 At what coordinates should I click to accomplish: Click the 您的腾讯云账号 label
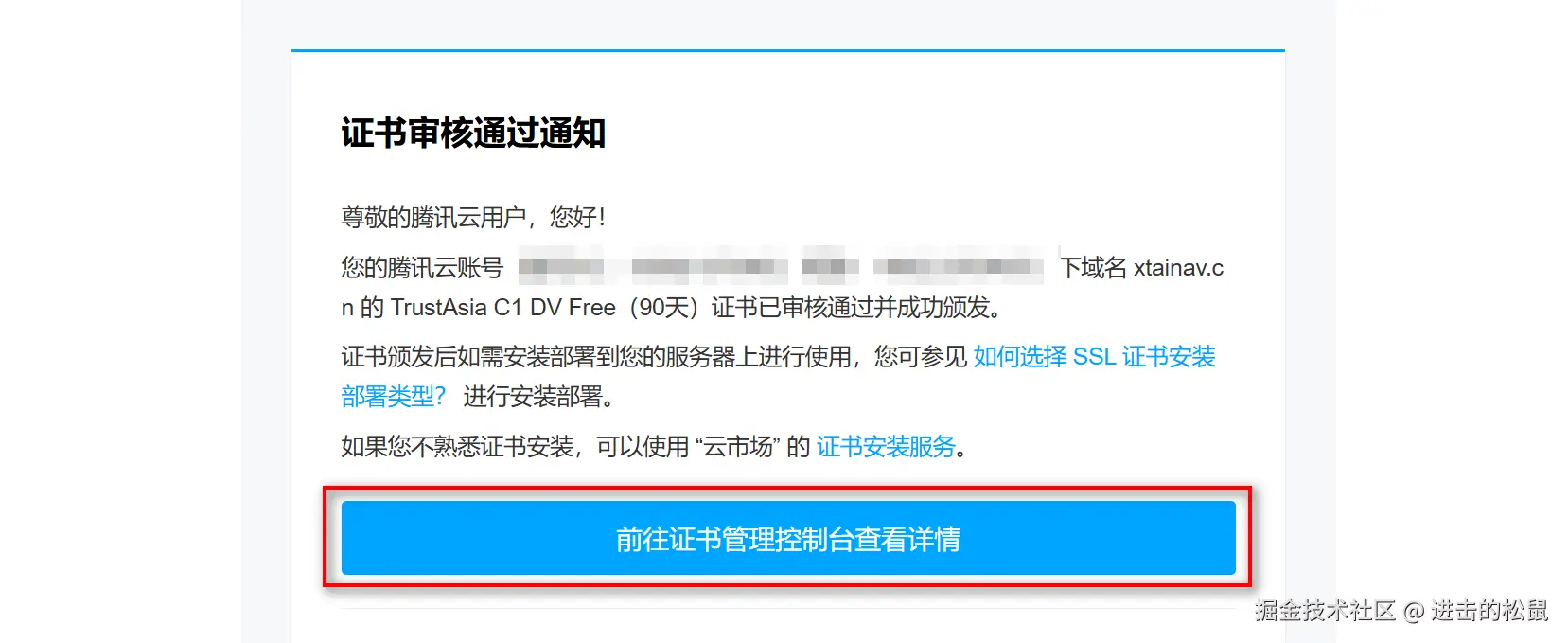pyautogui.click(x=422, y=268)
